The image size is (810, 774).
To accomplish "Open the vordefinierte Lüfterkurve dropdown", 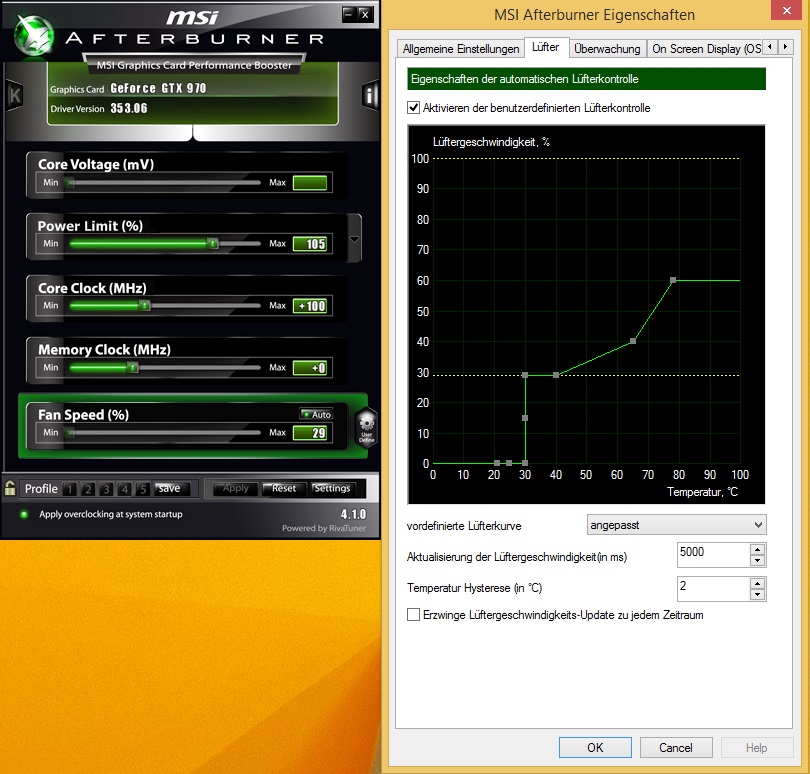I will pos(677,524).
